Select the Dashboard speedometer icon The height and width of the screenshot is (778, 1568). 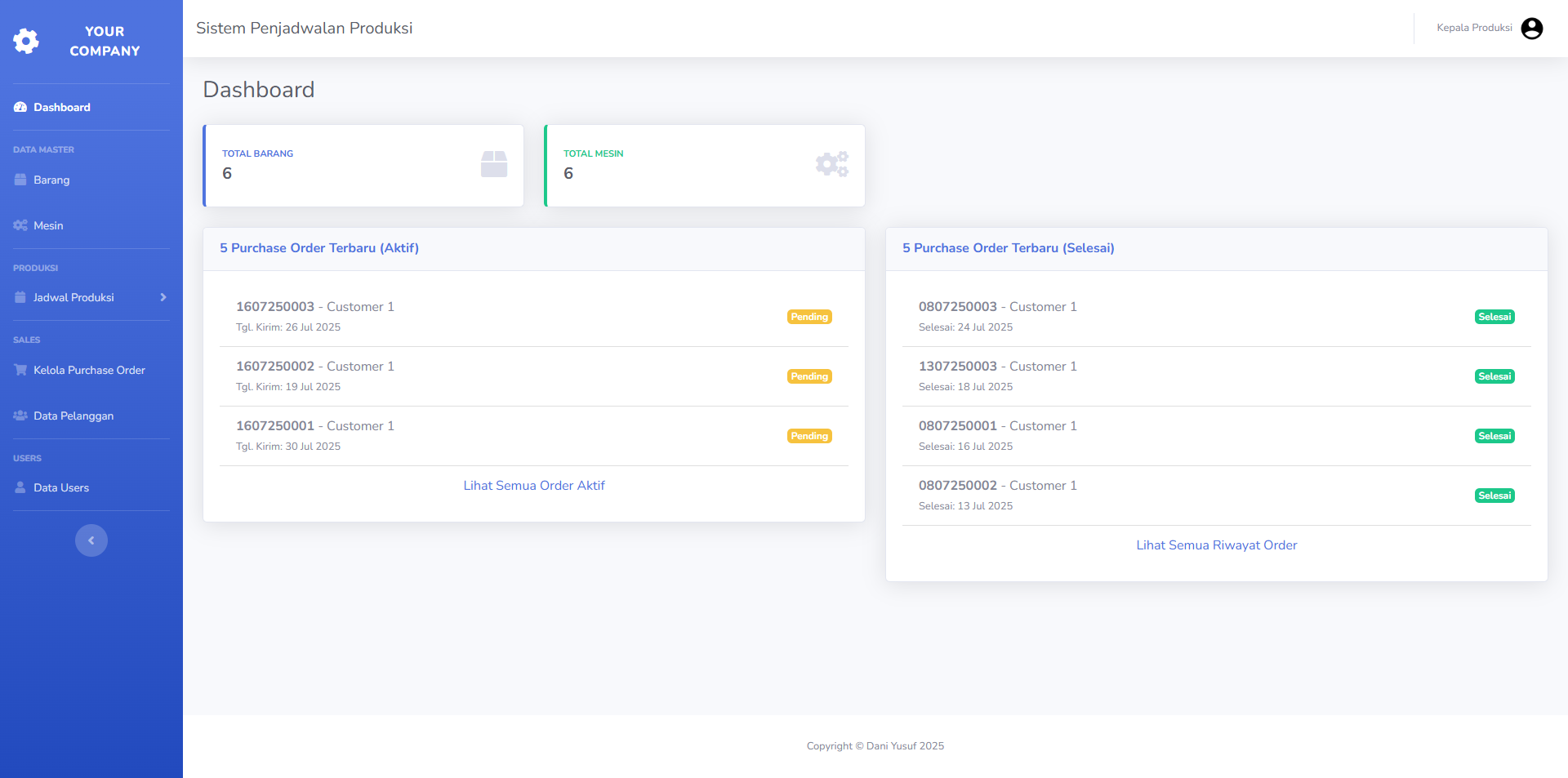click(x=20, y=107)
